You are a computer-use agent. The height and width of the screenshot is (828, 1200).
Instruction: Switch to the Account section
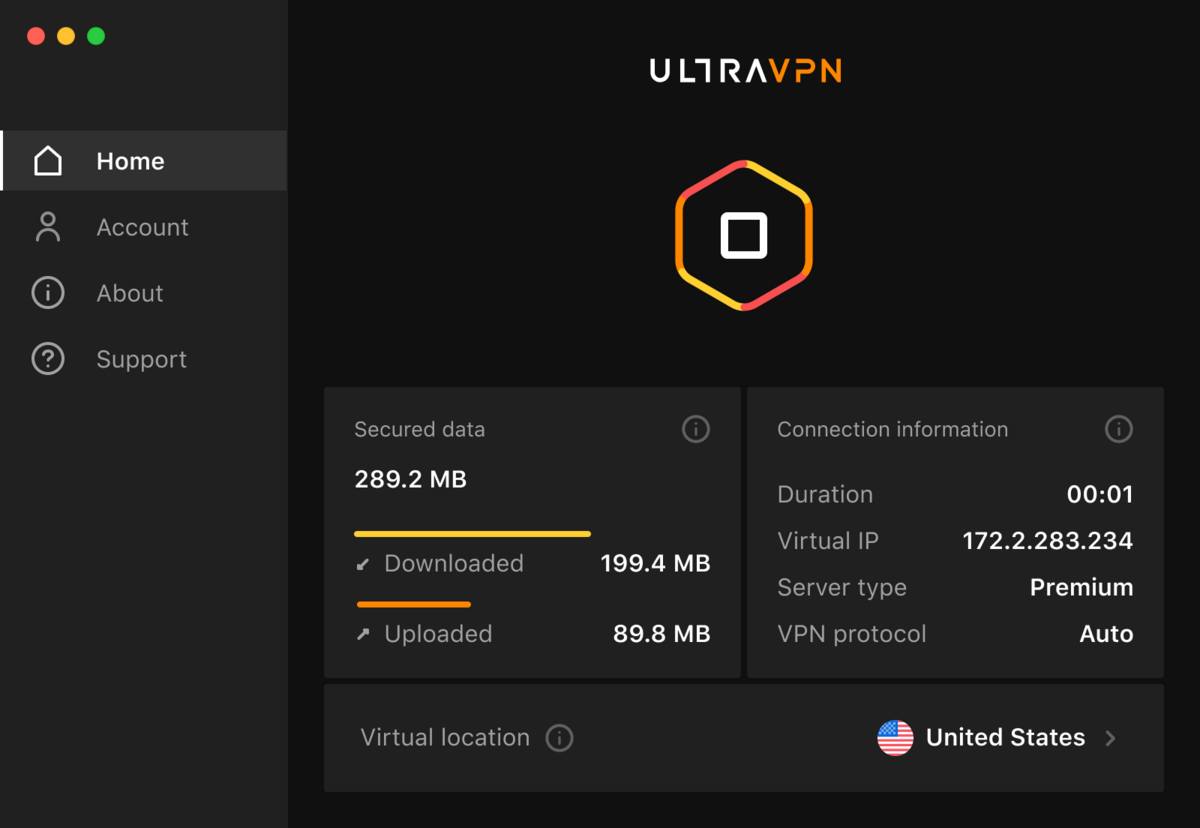pos(143,227)
